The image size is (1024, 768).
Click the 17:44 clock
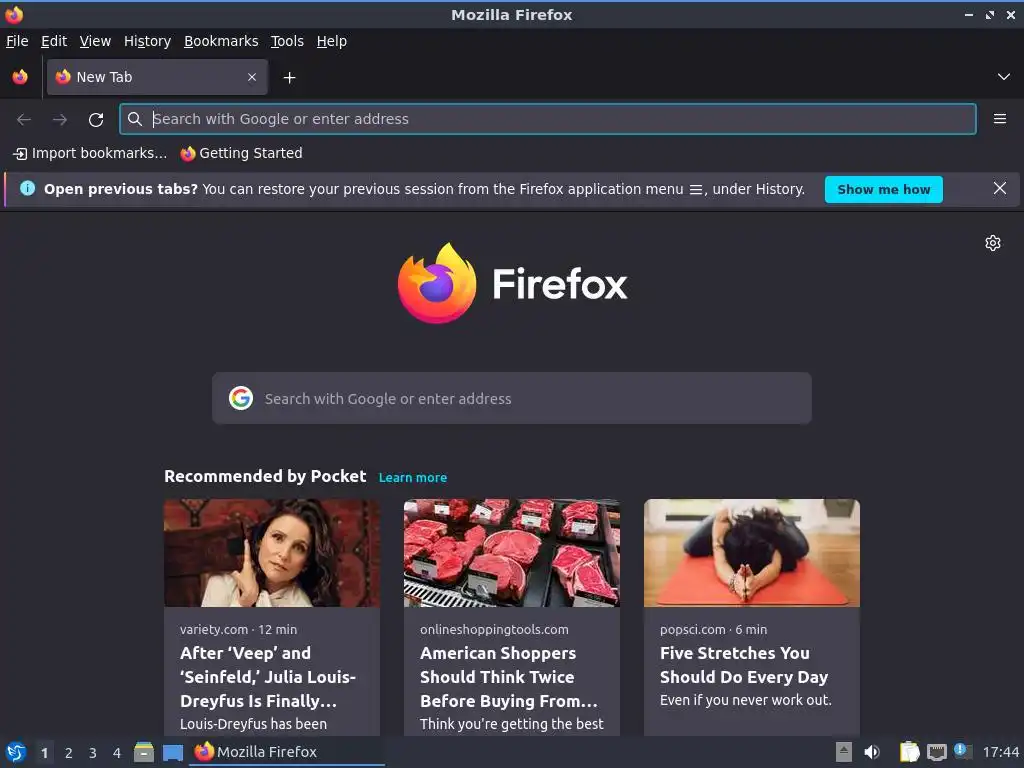point(1000,752)
